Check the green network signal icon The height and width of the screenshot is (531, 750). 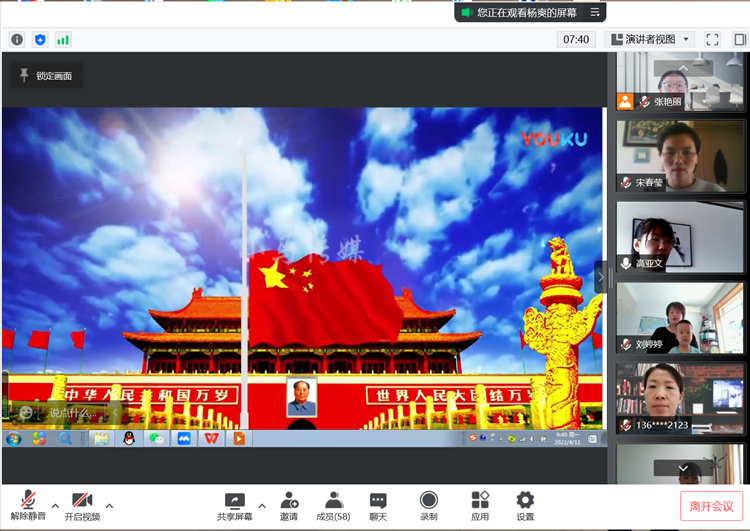63,39
